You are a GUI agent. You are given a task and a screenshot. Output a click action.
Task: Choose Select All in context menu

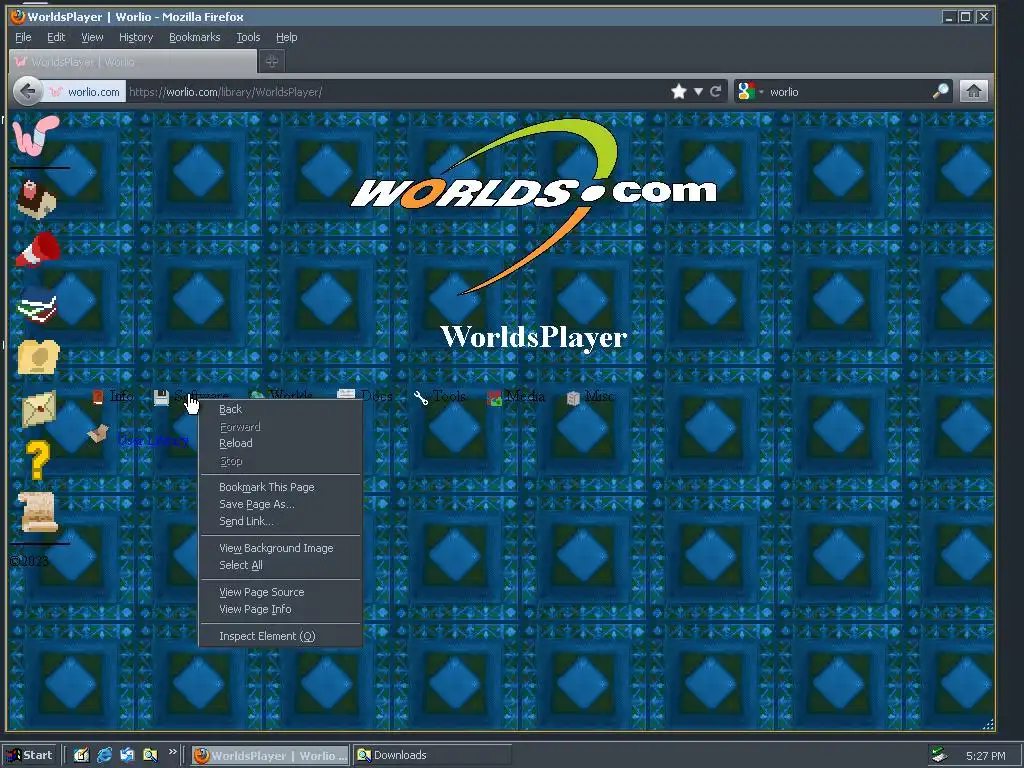pos(280,566)
